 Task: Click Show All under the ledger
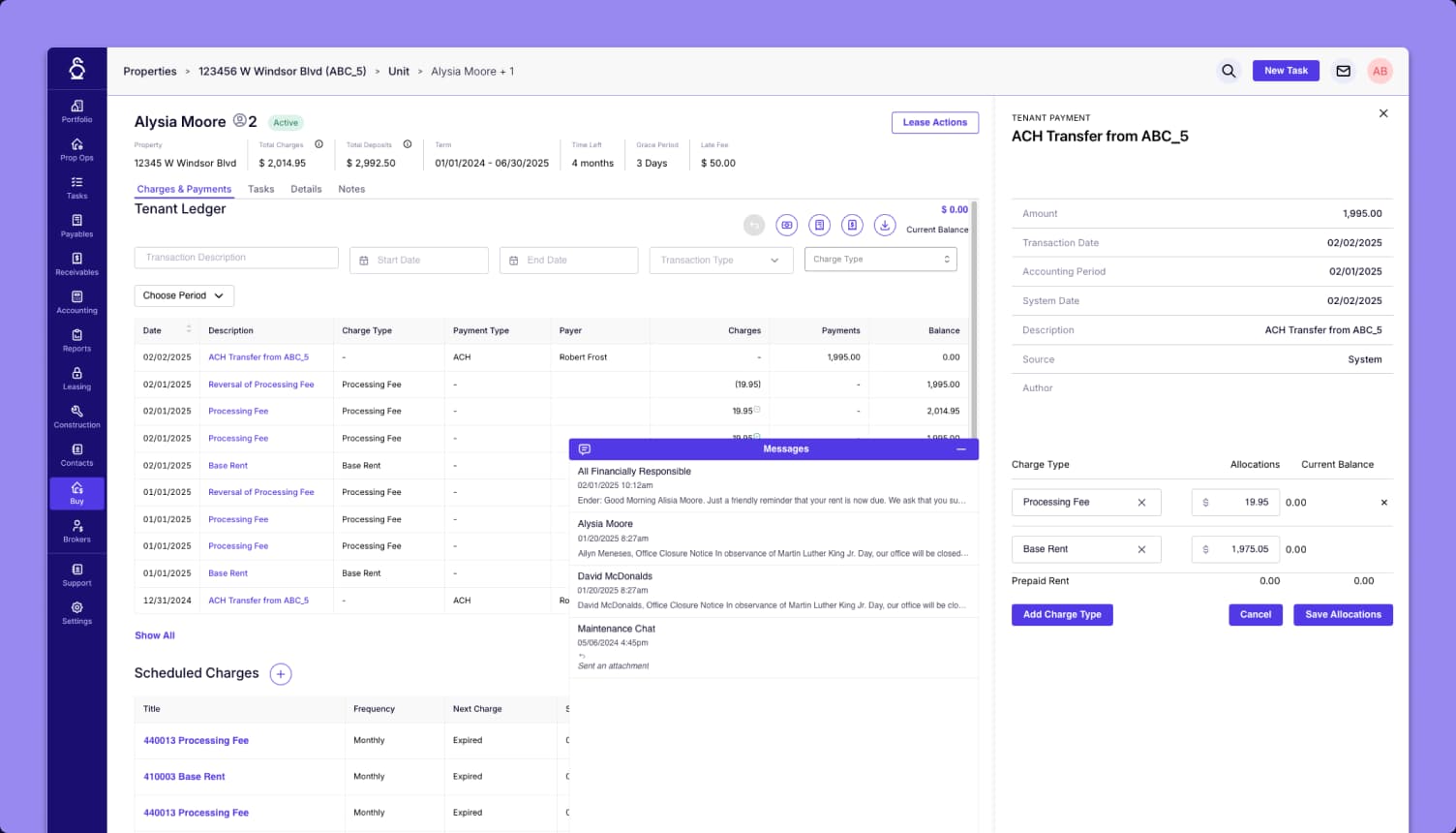click(154, 635)
